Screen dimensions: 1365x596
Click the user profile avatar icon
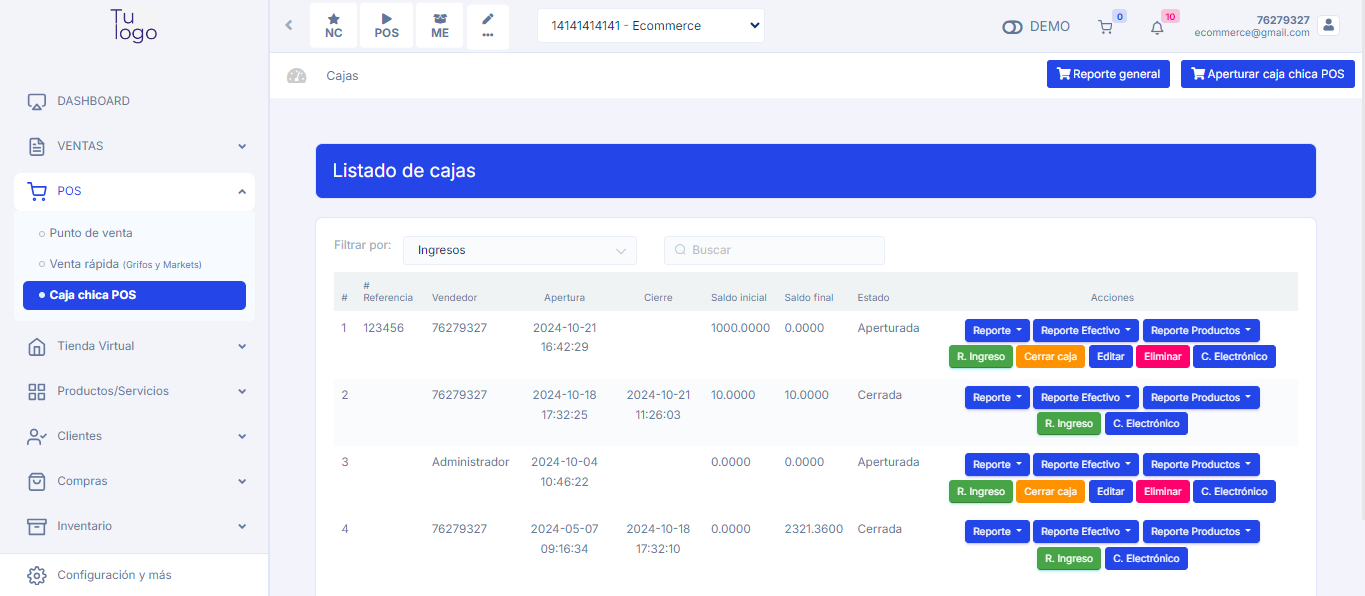point(1328,26)
